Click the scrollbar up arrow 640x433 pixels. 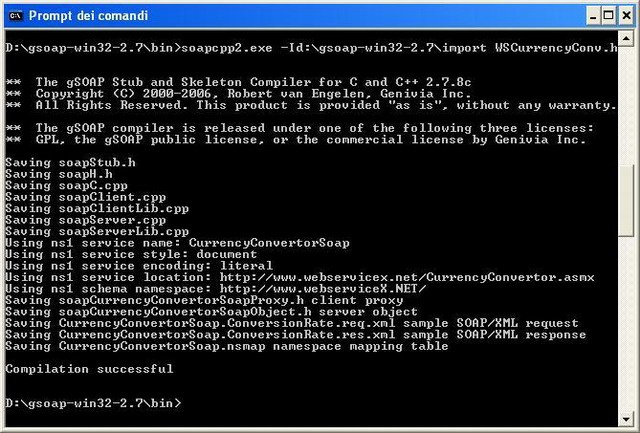[626, 38]
